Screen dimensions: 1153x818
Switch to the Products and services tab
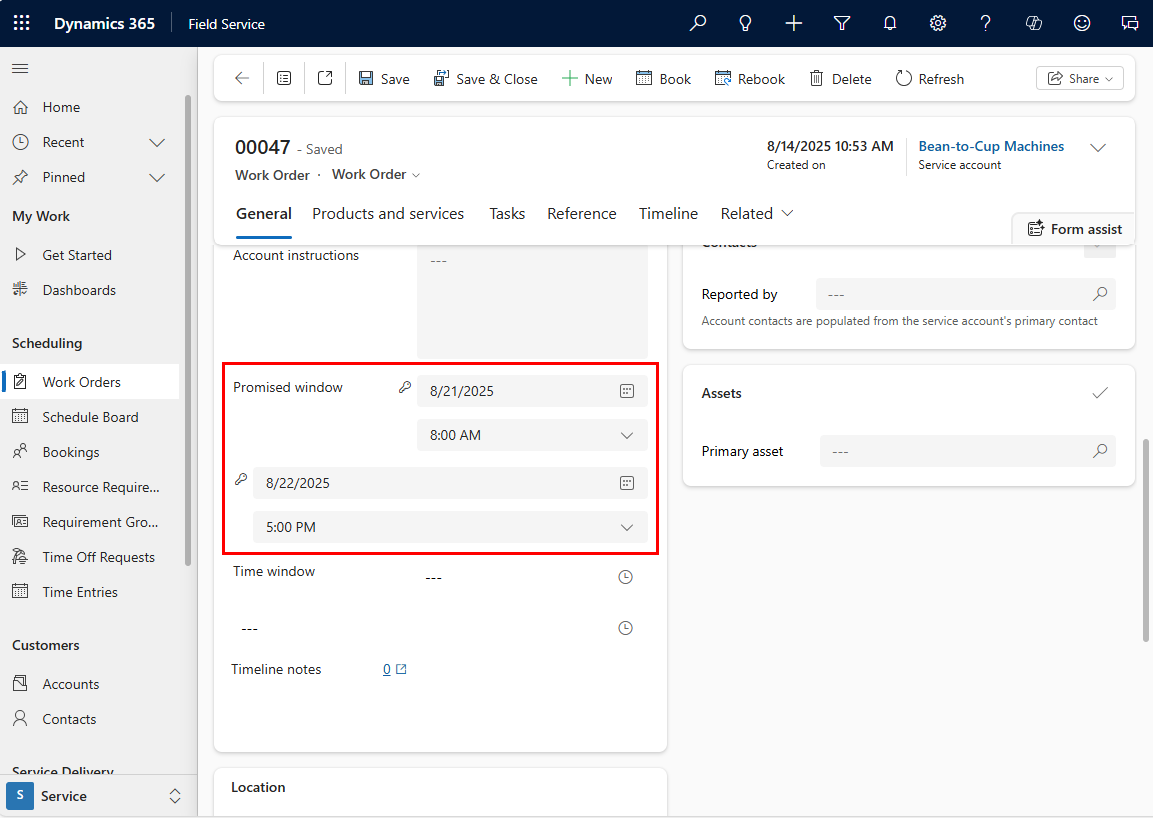(388, 213)
